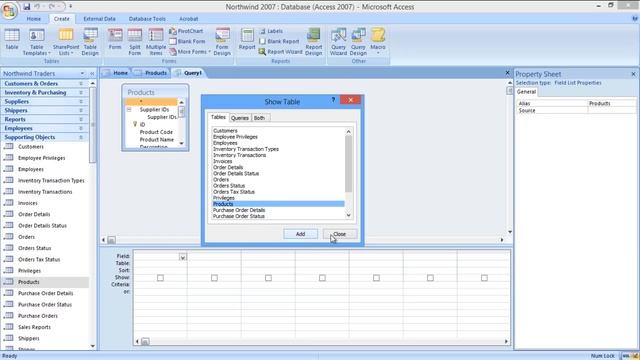Click the Labels icon

click(271, 31)
